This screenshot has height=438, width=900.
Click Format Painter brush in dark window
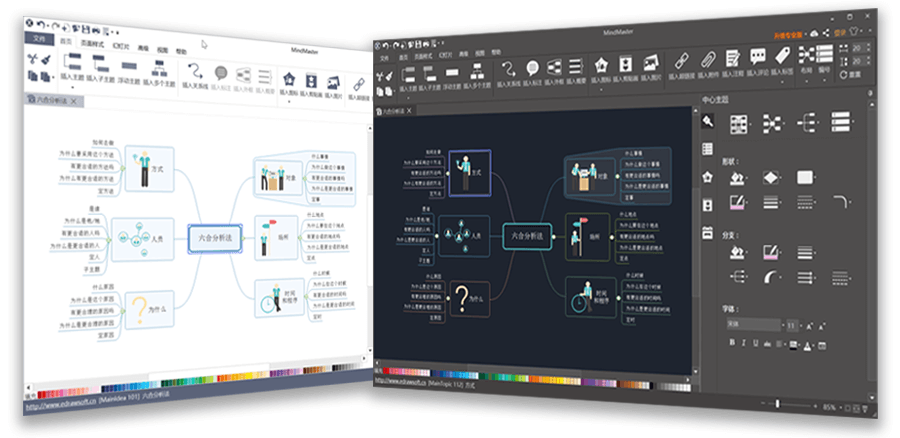coord(389,76)
